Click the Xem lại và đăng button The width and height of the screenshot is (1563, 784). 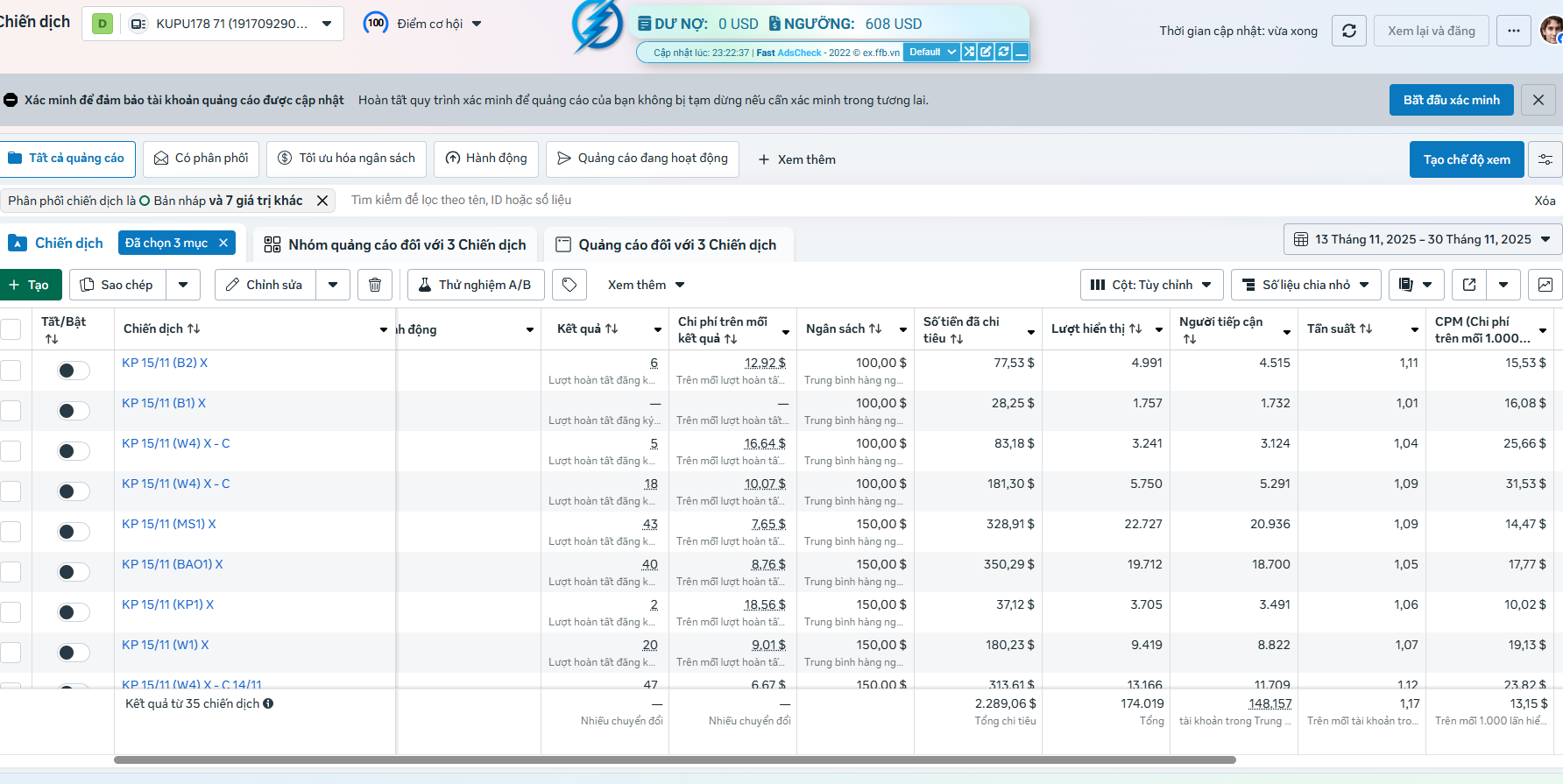(x=1432, y=31)
